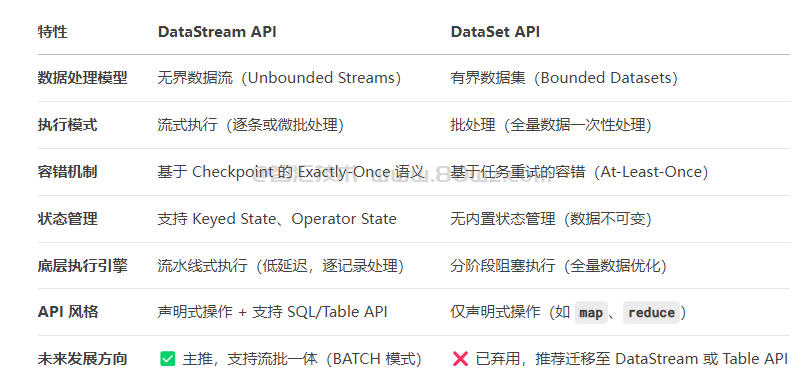803x381 pixels.
Task: Click the 容错机制 row label
Action: coord(68,172)
